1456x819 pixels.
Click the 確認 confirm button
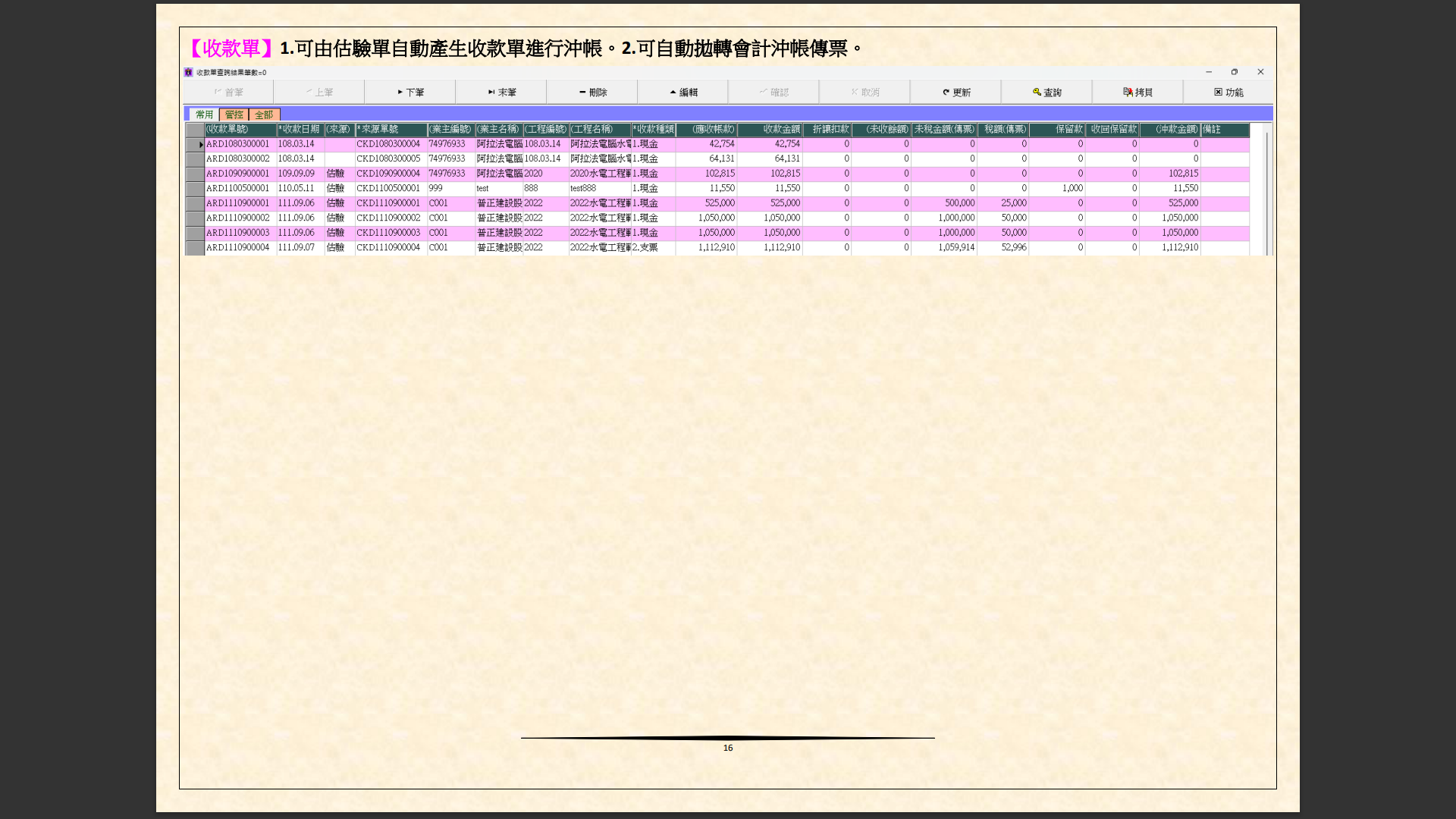click(773, 92)
